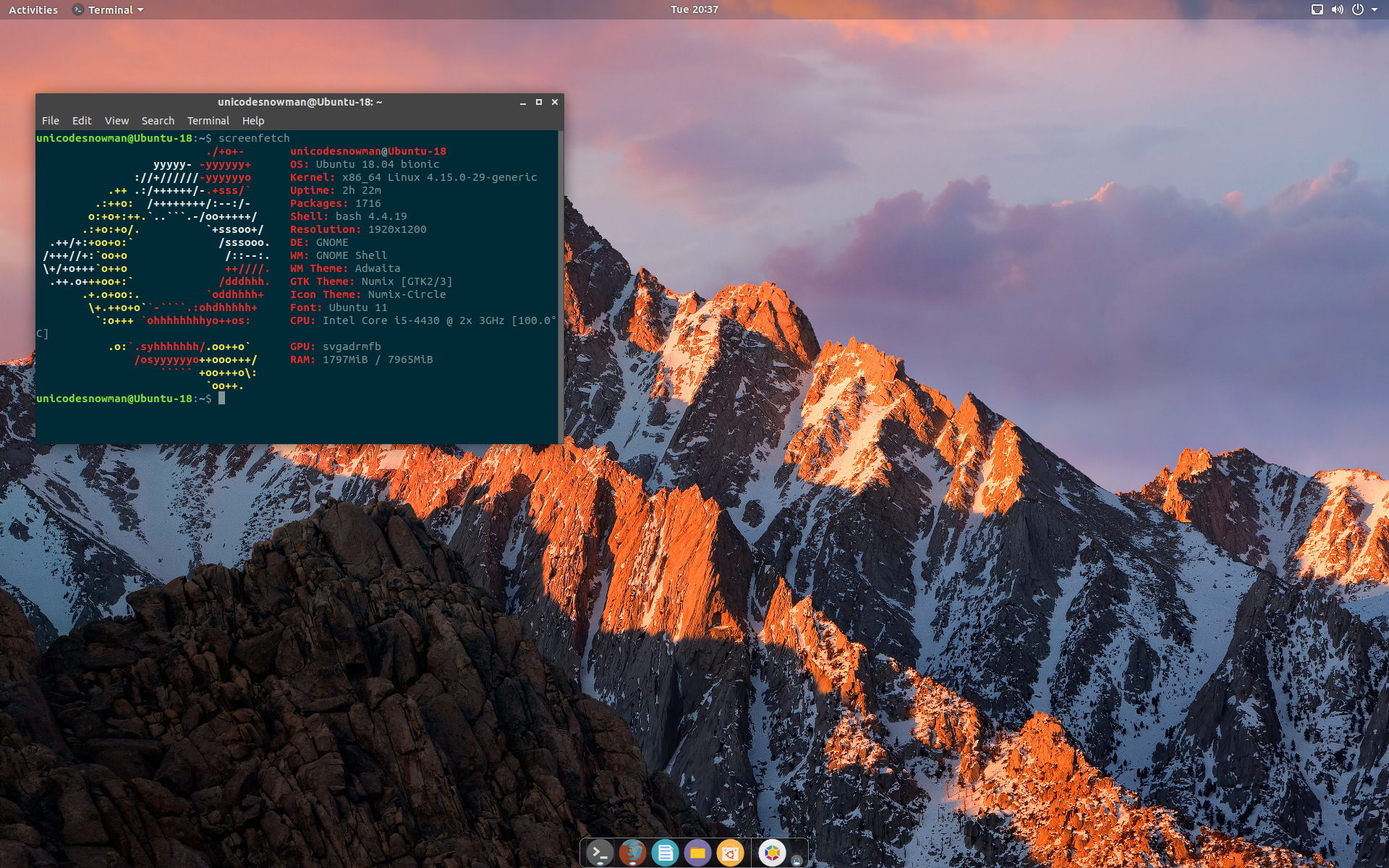
Task: Open the Terminal app menu dropdown arrow
Action: pos(140,10)
